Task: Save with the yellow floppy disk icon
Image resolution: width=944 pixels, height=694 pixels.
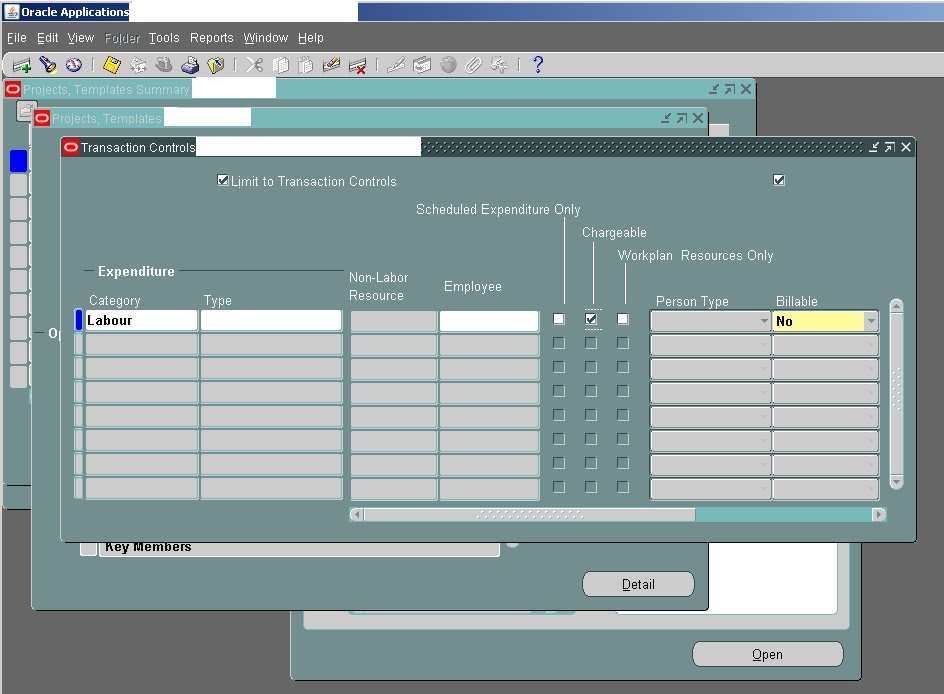Action: coord(112,65)
